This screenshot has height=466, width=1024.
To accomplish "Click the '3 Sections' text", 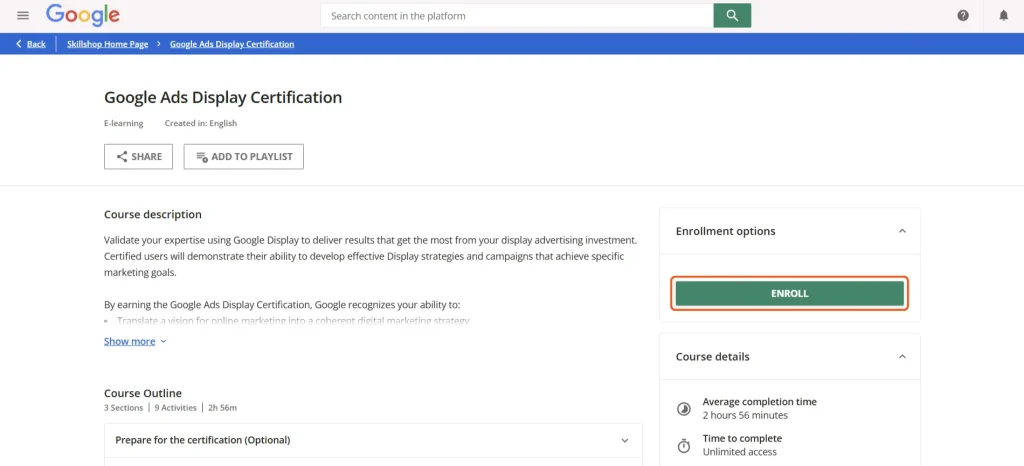I will [x=123, y=408].
